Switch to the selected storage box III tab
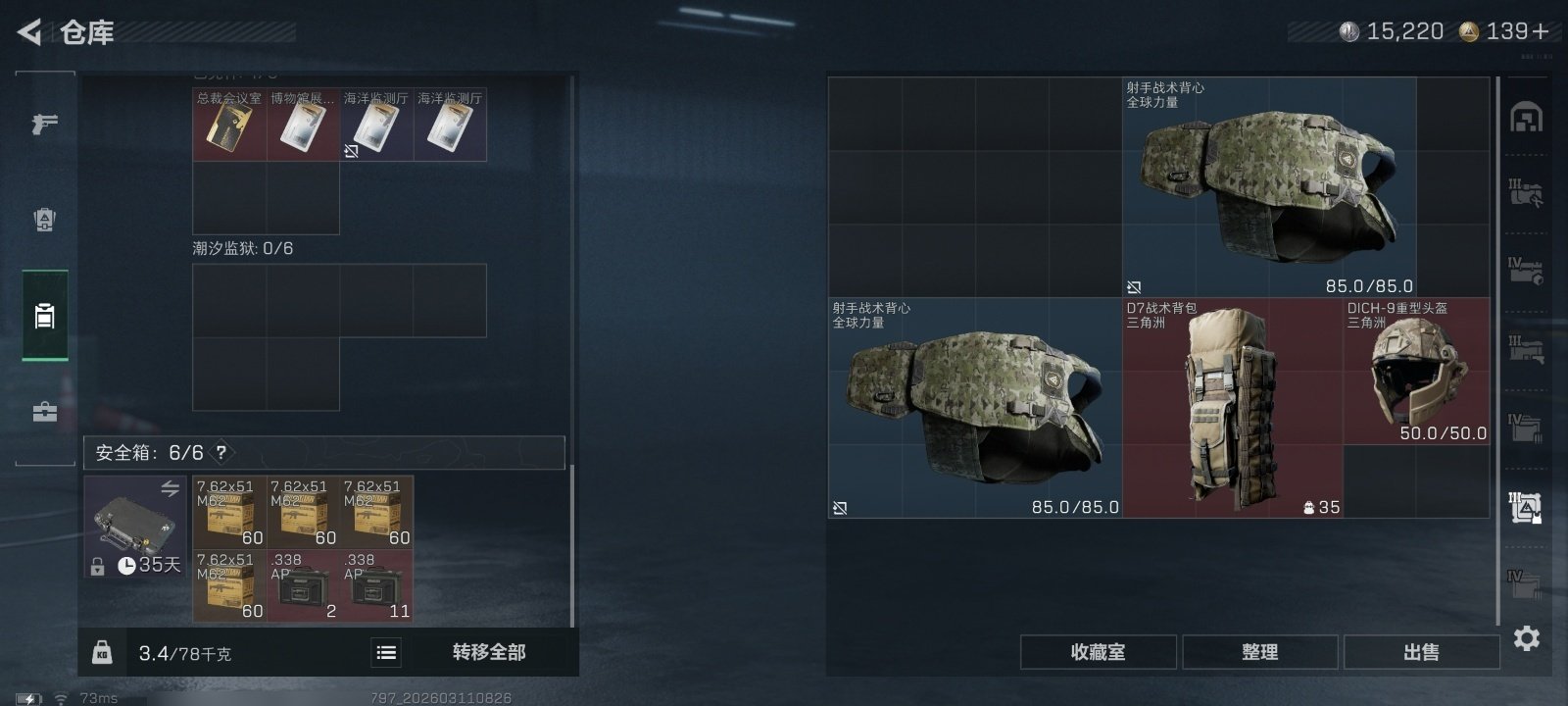This screenshot has height=706, width=1568. tap(1526, 507)
